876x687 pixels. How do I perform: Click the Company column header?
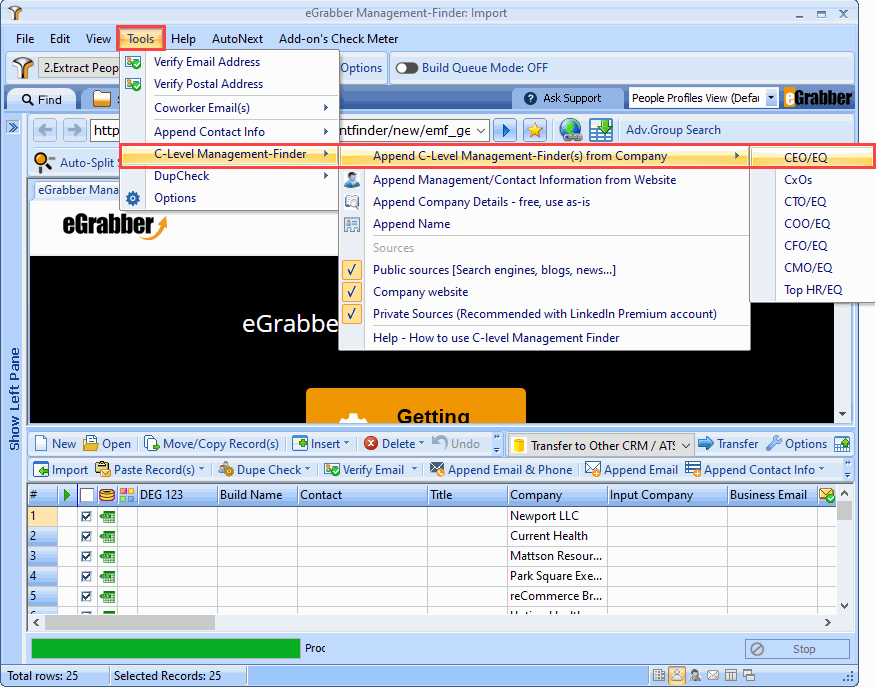[558, 495]
